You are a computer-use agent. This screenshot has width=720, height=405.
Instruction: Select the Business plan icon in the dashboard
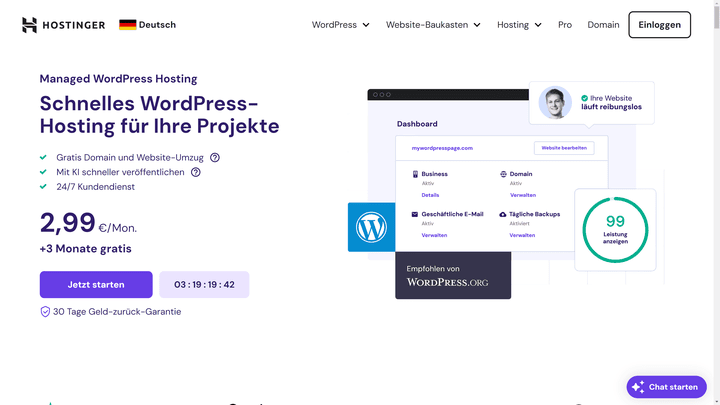[415, 174]
